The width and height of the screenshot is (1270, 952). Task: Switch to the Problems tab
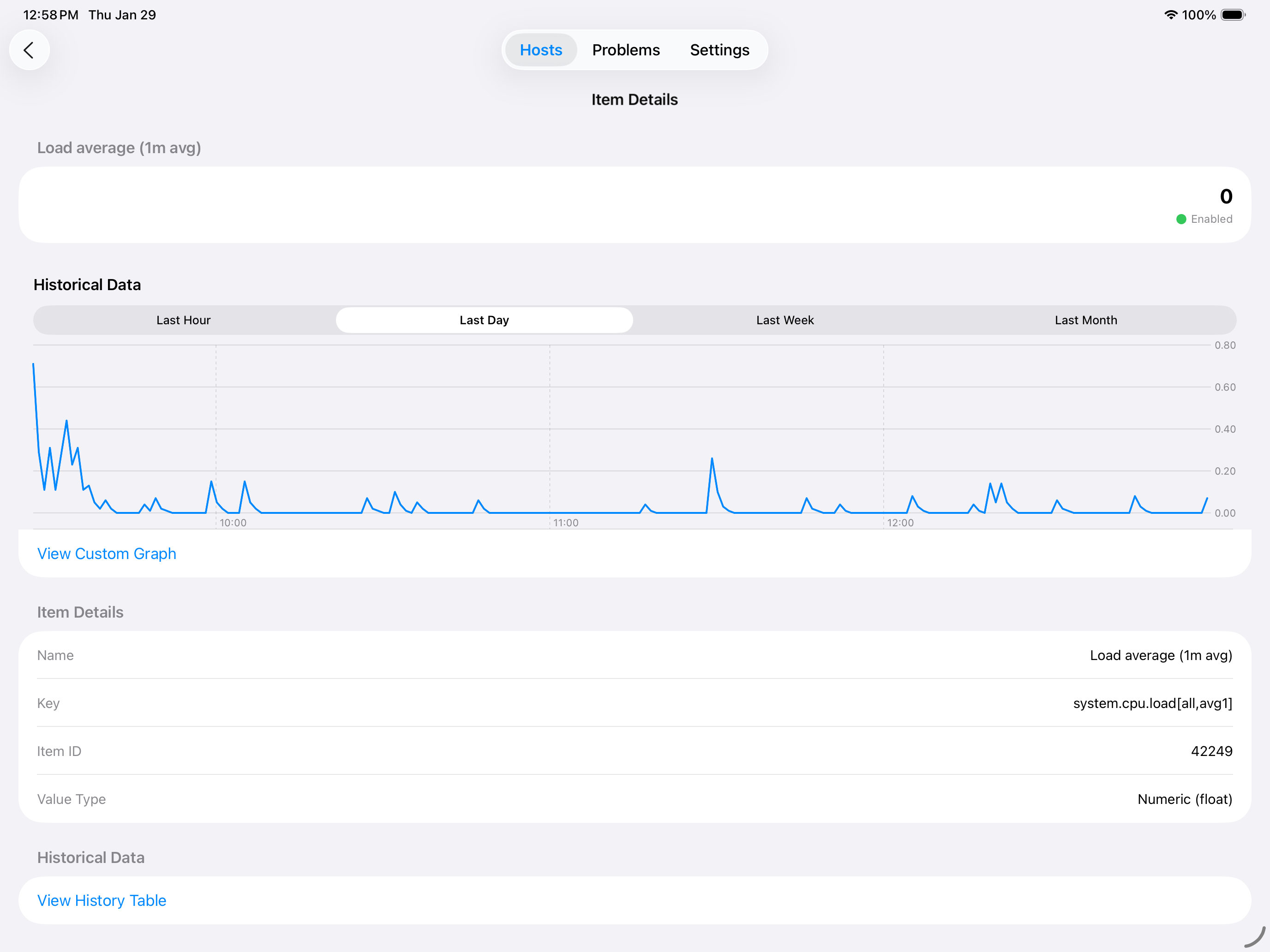626,50
